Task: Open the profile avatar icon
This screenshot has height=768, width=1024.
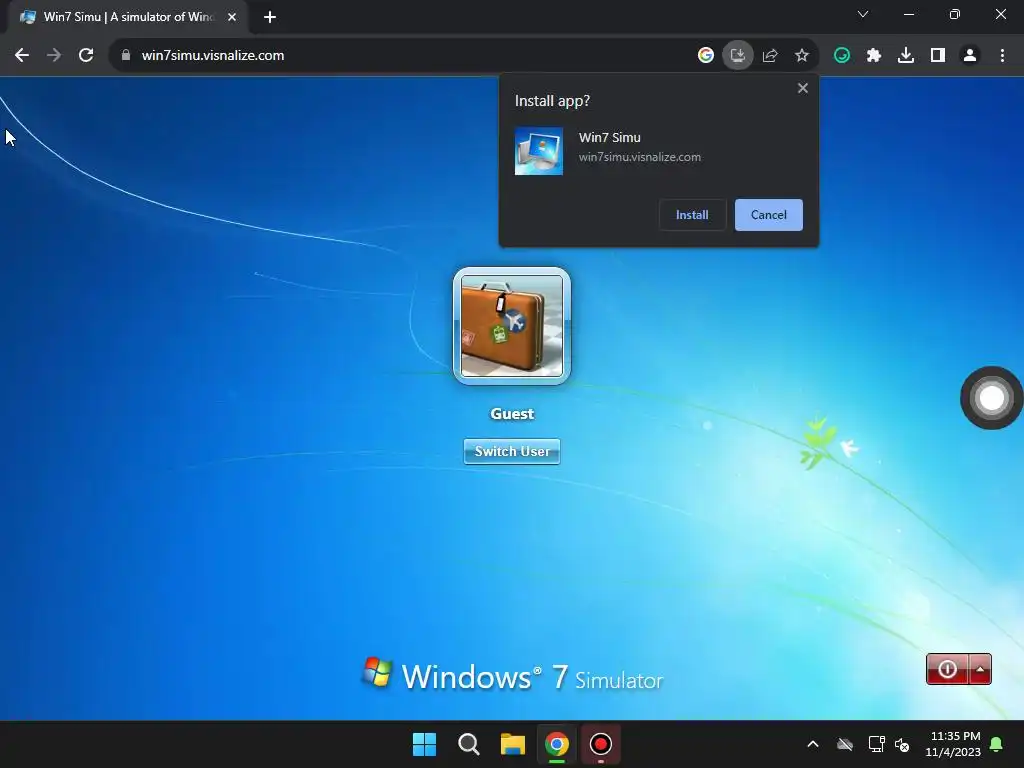Action: pyautogui.click(x=970, y=56)
